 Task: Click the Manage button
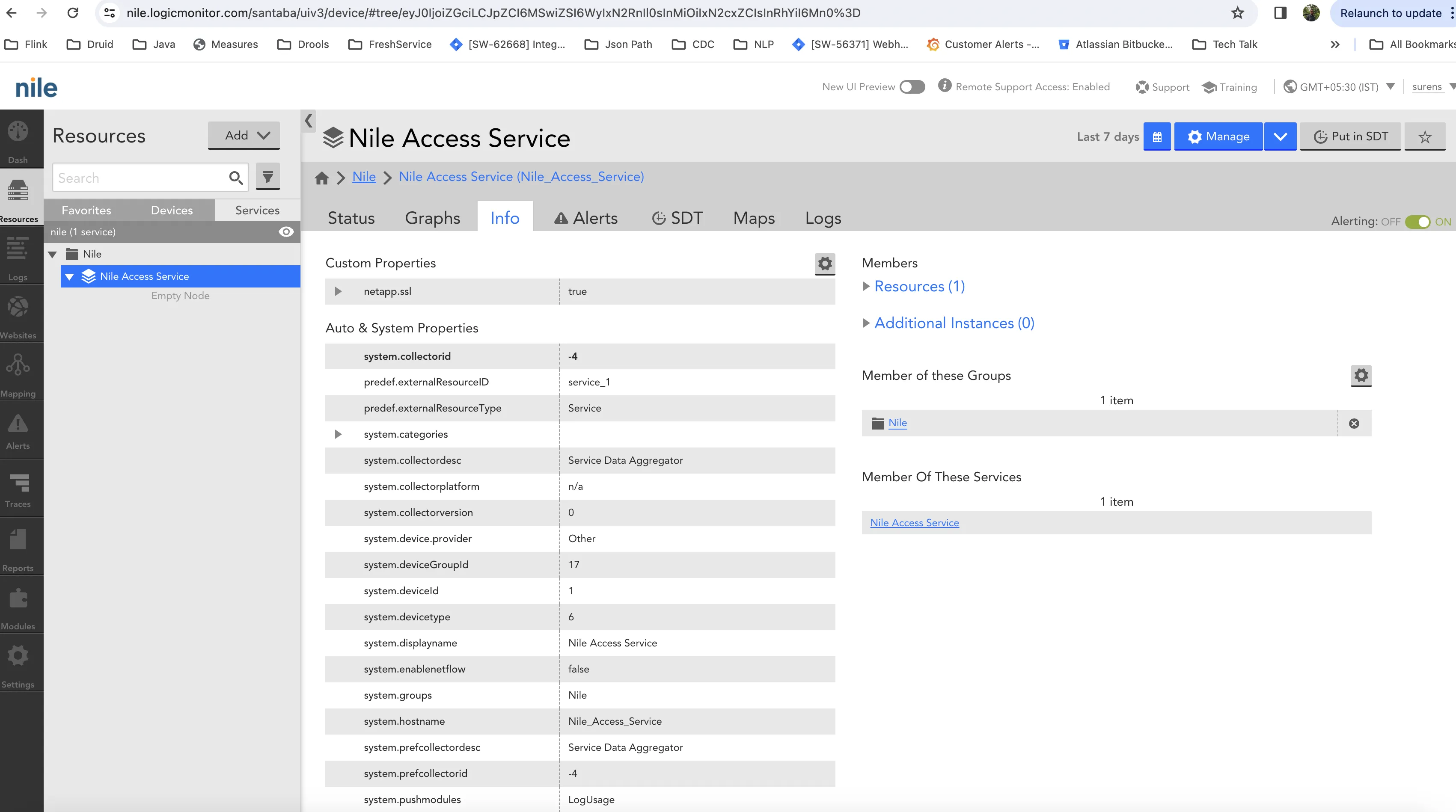(x=1218, y=137)
